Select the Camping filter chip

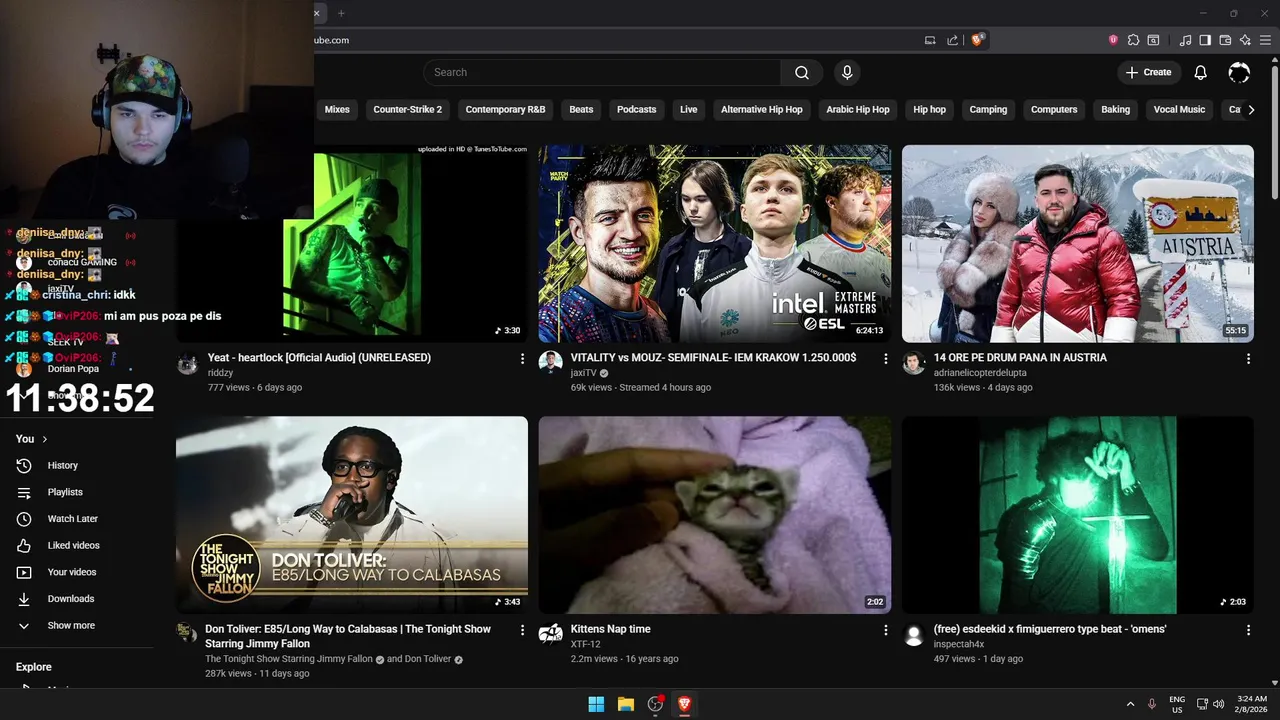(988, 110)
